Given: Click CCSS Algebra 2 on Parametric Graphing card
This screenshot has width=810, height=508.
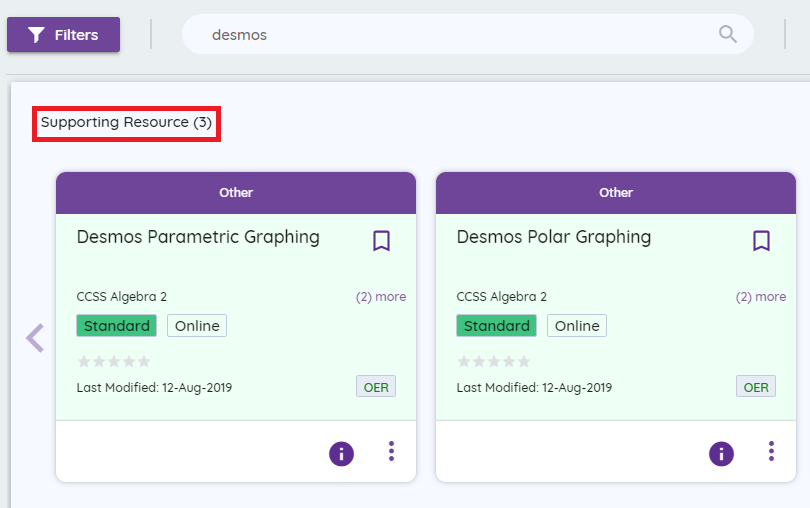Looking at the screenshot, I should tap(121, 297).
